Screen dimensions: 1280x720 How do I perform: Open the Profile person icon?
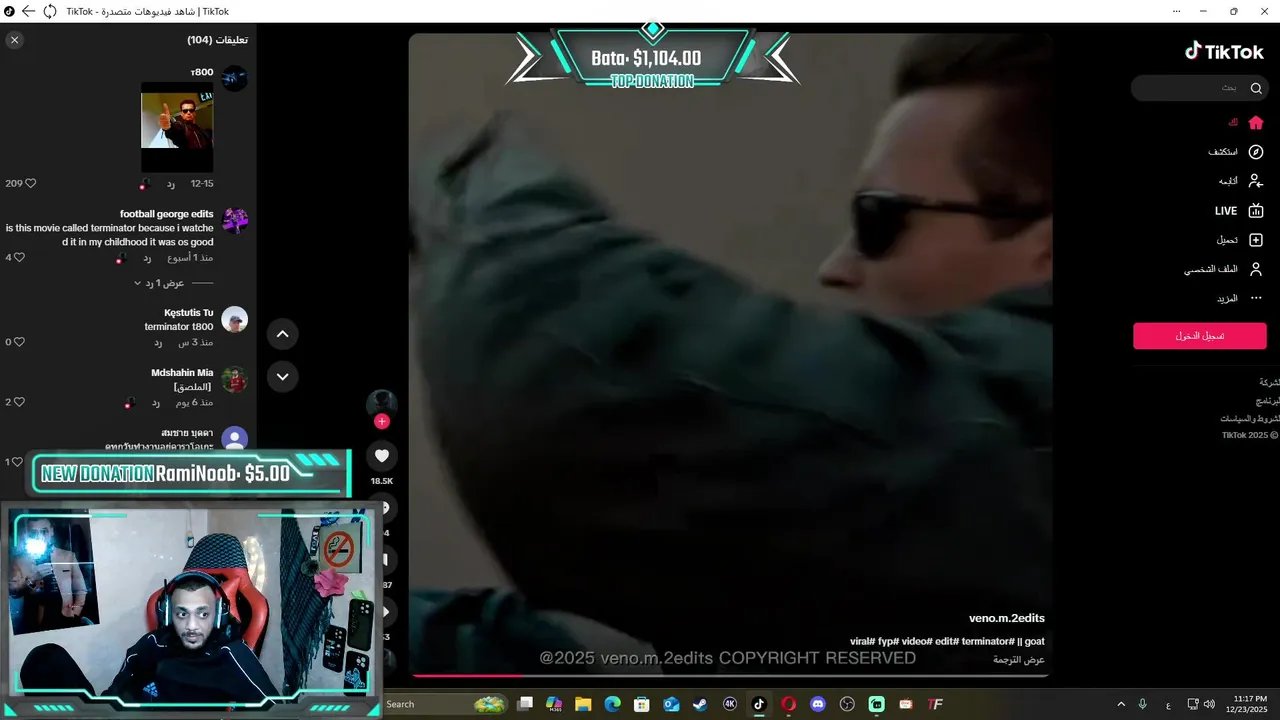coord(1256,269)
